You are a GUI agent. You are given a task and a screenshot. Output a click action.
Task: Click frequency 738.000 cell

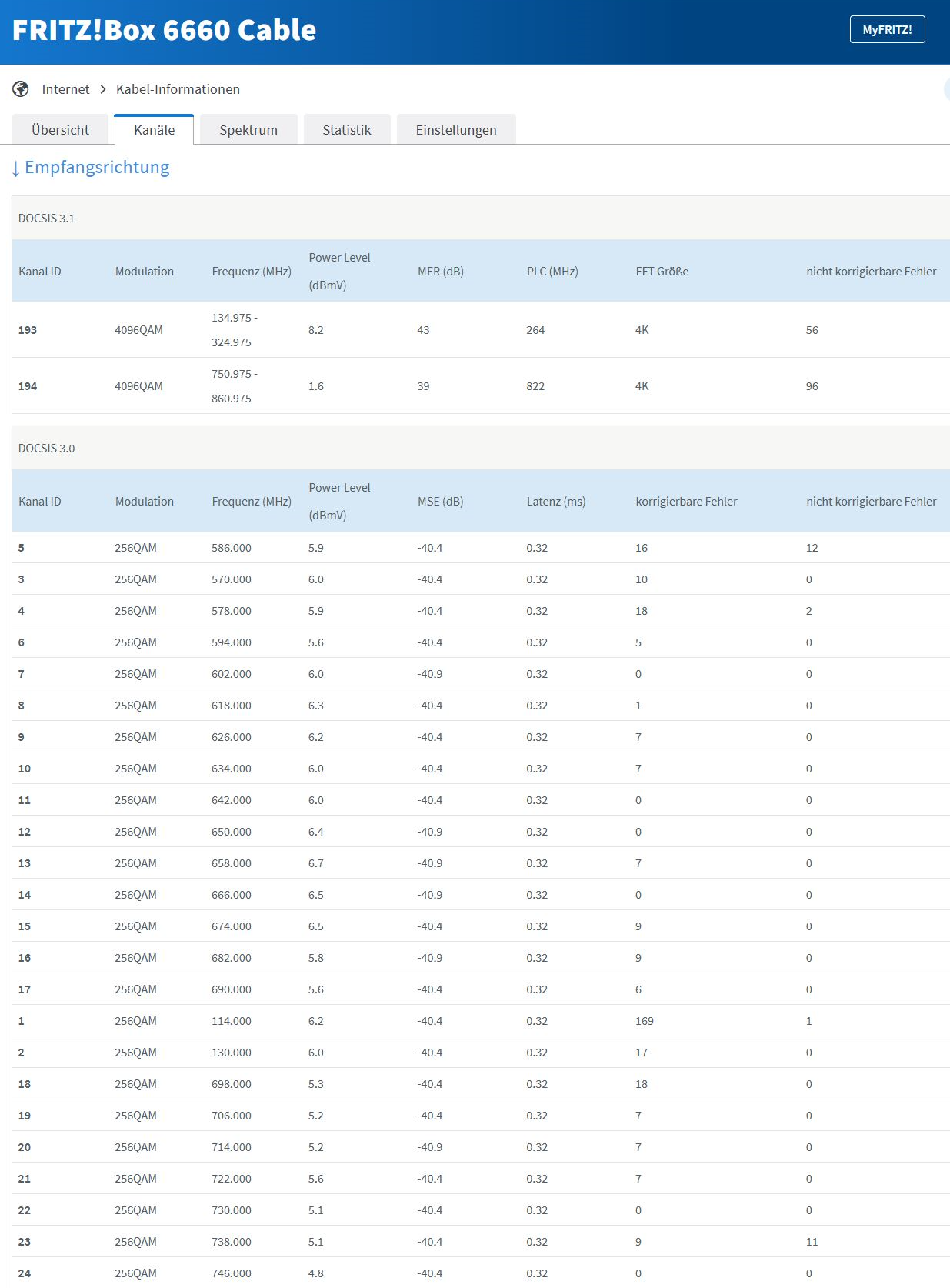[x=232, y=1242]
